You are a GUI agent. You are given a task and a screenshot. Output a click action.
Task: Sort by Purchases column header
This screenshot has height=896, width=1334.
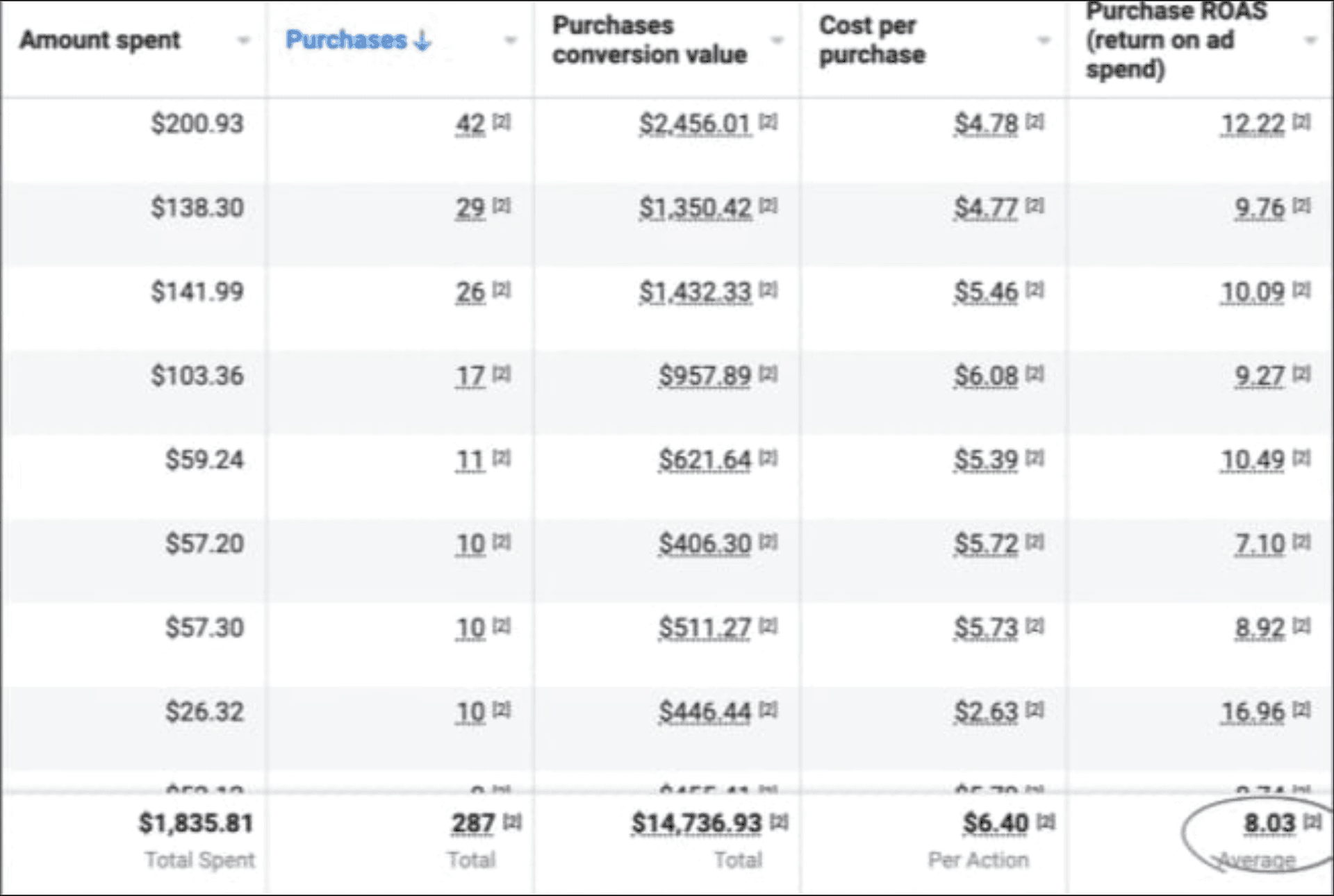tap(346, 40)
